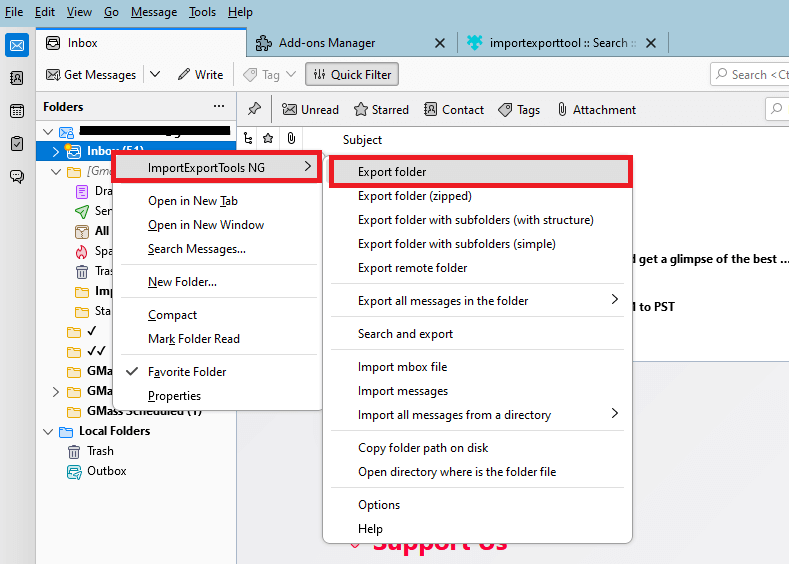Filter messages by Contact
Viewport: 789px width, 564px height.
pyautogui.click(x=453, y=109)
